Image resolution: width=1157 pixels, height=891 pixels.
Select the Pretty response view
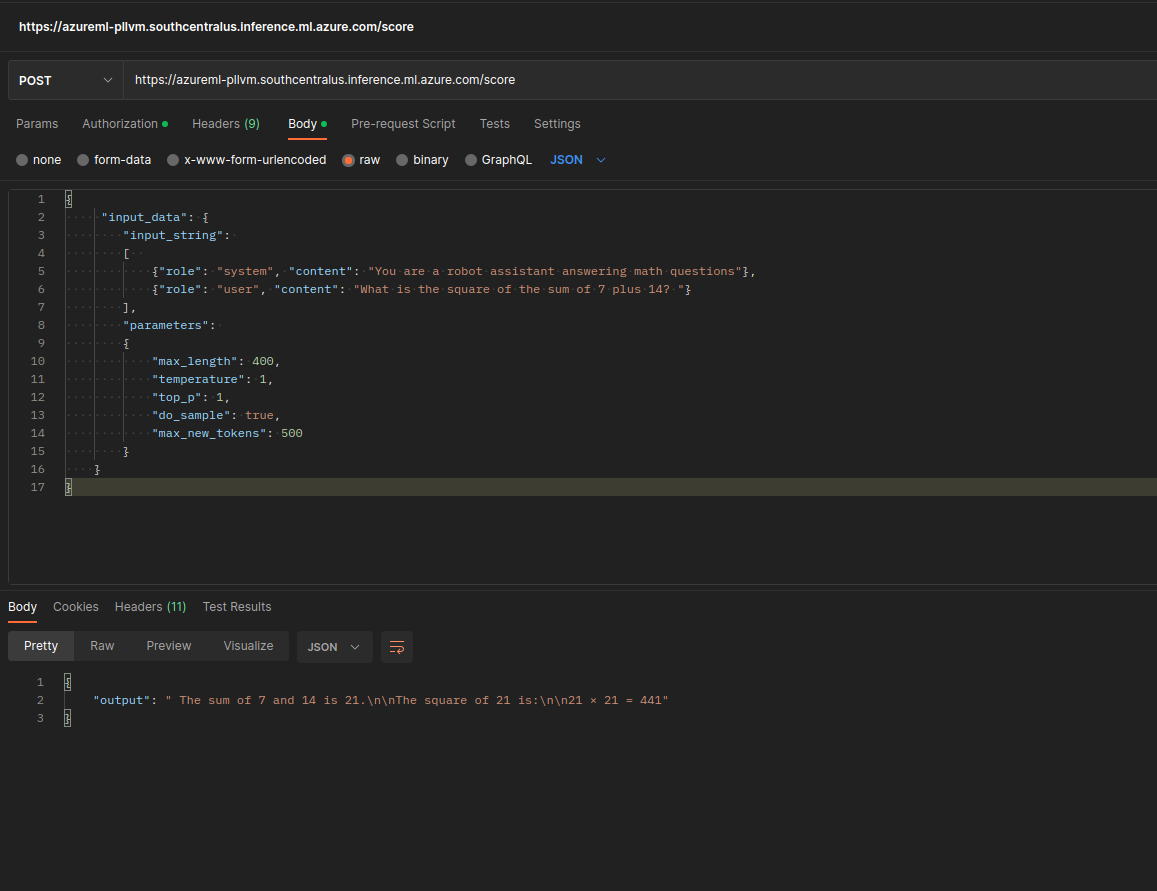(41, 646)
